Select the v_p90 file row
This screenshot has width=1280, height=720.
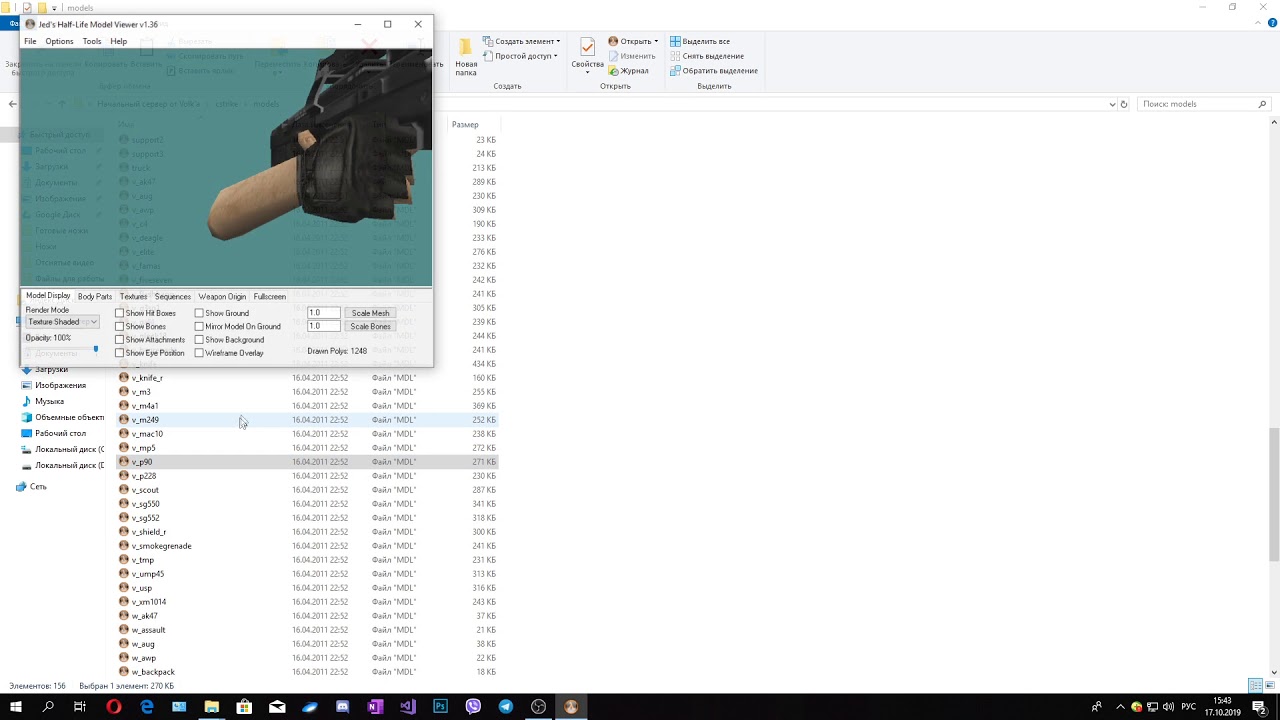[307, 462]
